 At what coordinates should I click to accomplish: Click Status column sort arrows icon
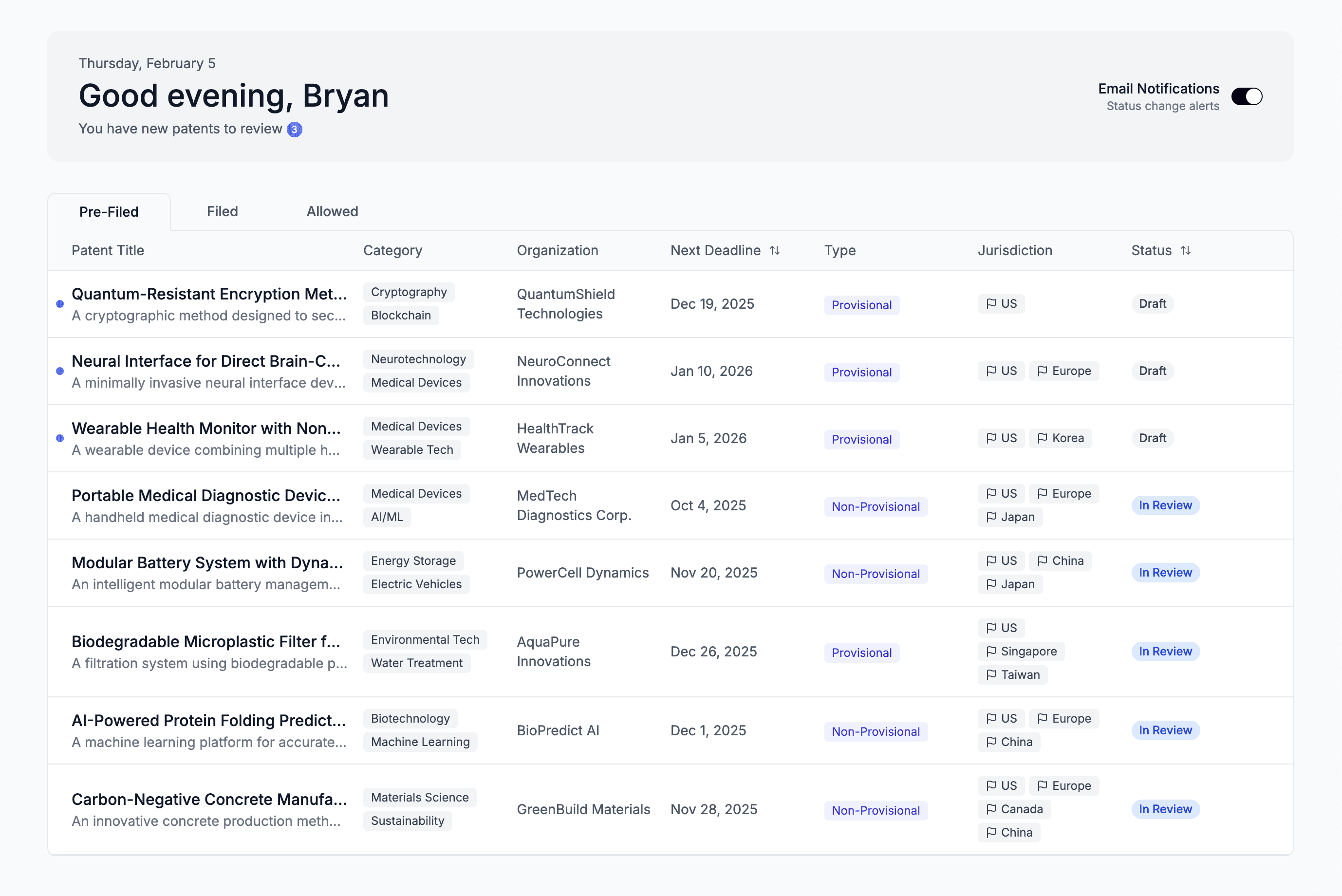tap(1186, 250)
